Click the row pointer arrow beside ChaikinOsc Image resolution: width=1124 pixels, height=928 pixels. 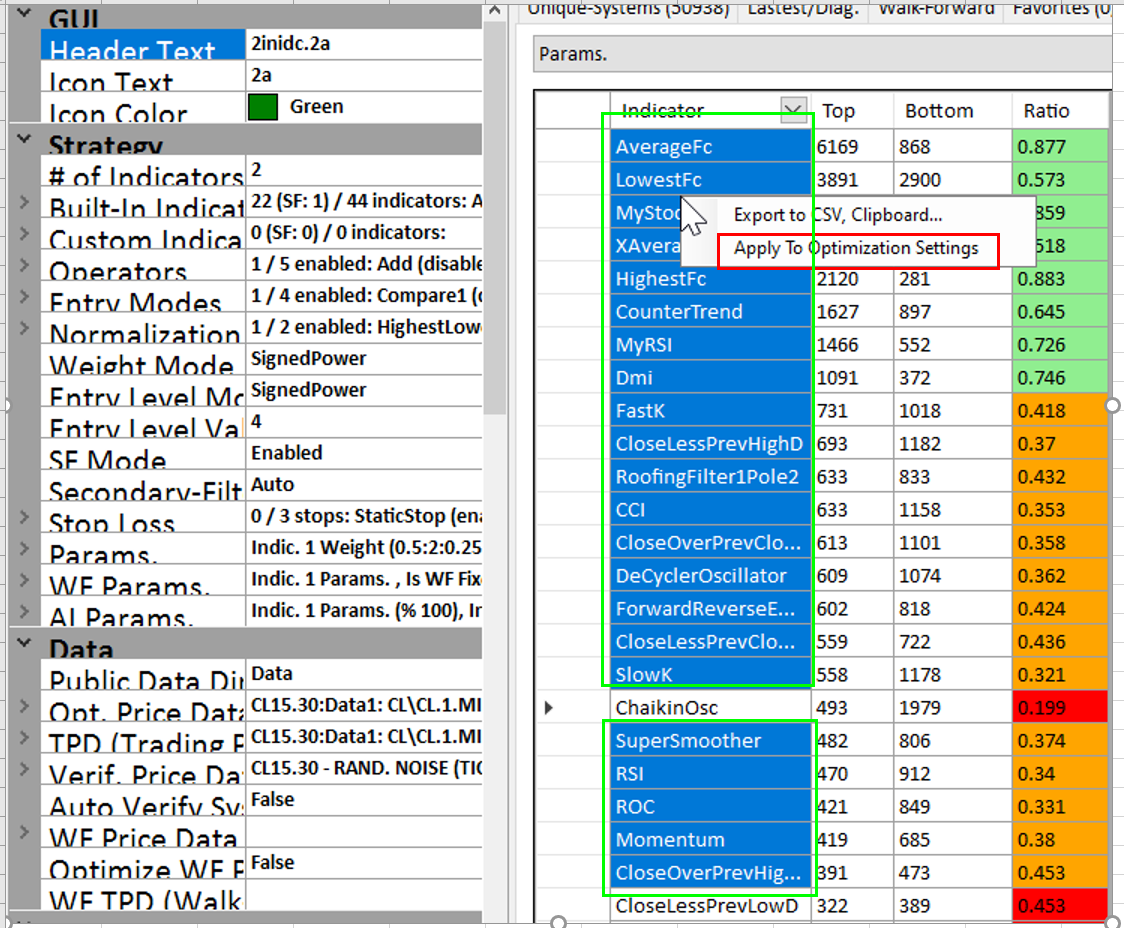[x=548, y=708]
